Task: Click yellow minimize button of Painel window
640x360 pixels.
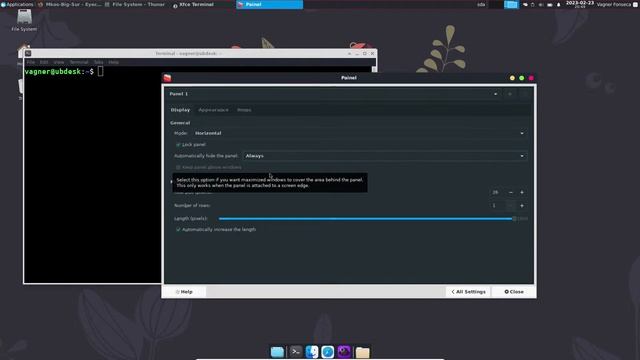Action: tap(512, 78)
